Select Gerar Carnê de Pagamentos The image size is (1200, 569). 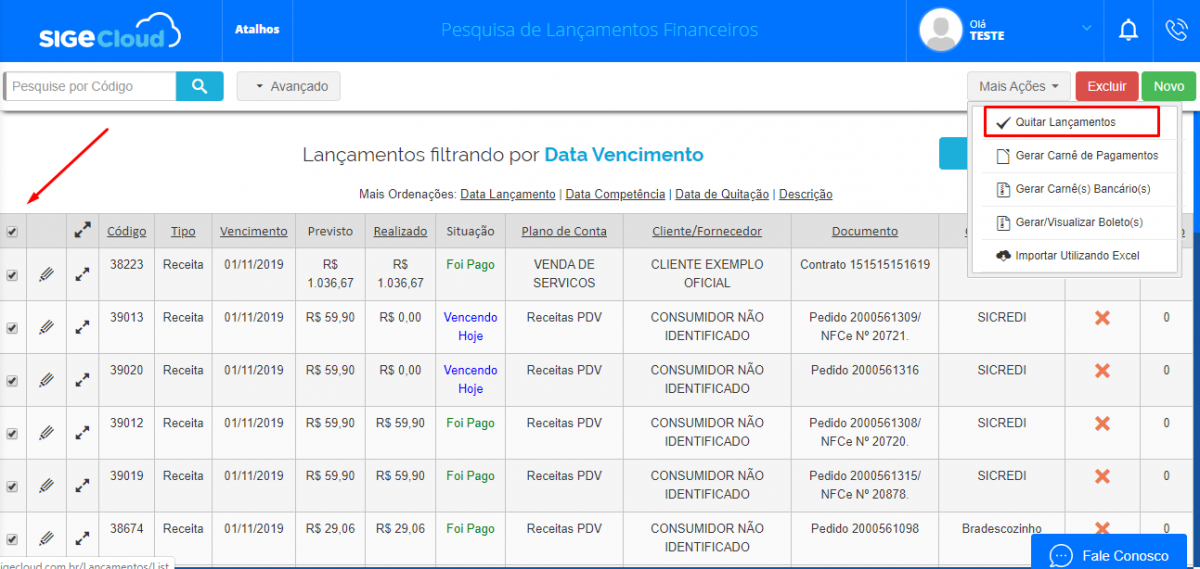point(1076,156)
